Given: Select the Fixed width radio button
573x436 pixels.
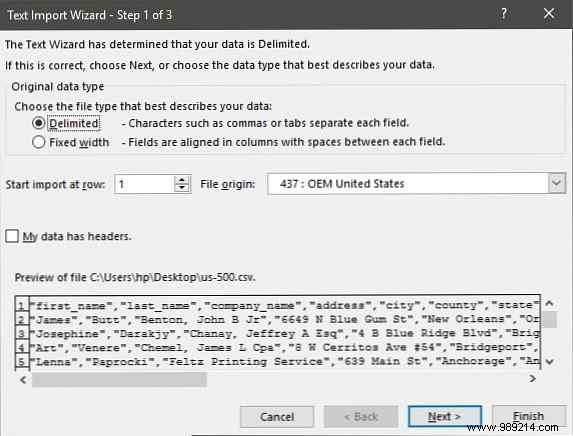Looking at the screenshot, I should point(38,142).
